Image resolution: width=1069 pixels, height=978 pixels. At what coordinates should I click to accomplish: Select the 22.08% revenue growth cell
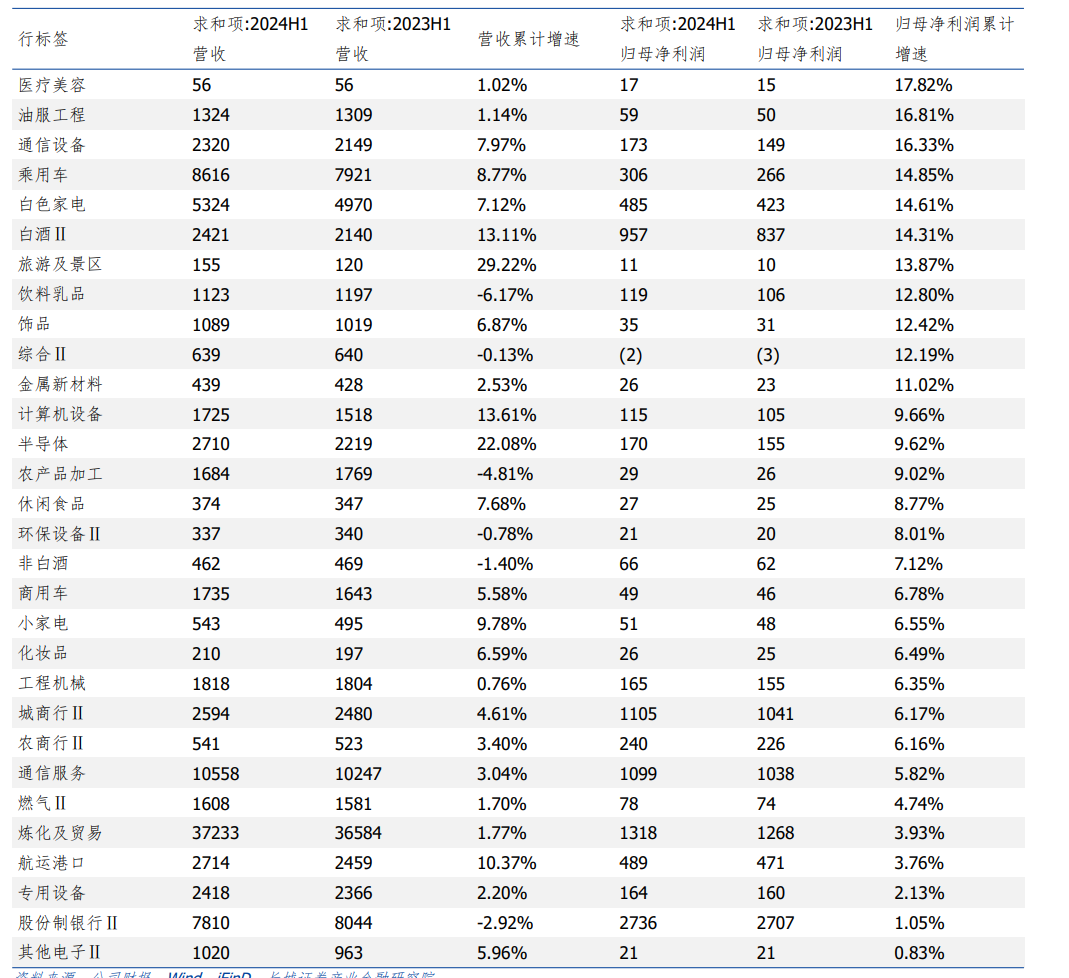click(507, 444)
